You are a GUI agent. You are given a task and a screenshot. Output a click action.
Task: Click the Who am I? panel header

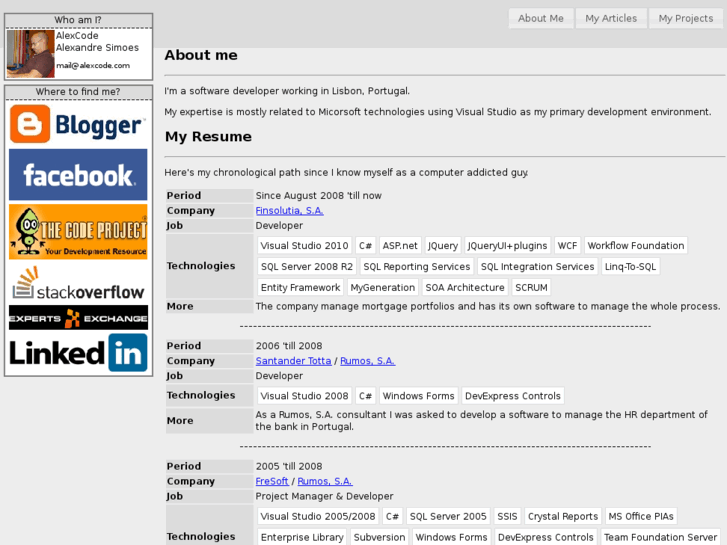(x=78, y=20)
